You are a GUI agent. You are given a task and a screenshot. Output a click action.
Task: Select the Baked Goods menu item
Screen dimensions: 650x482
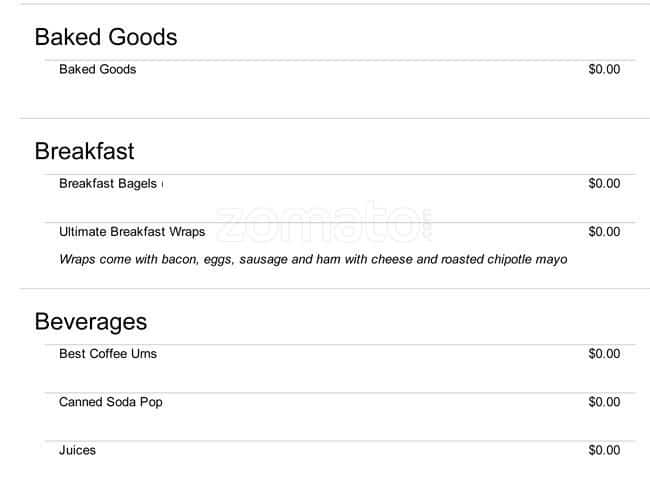tap(97, 70)
